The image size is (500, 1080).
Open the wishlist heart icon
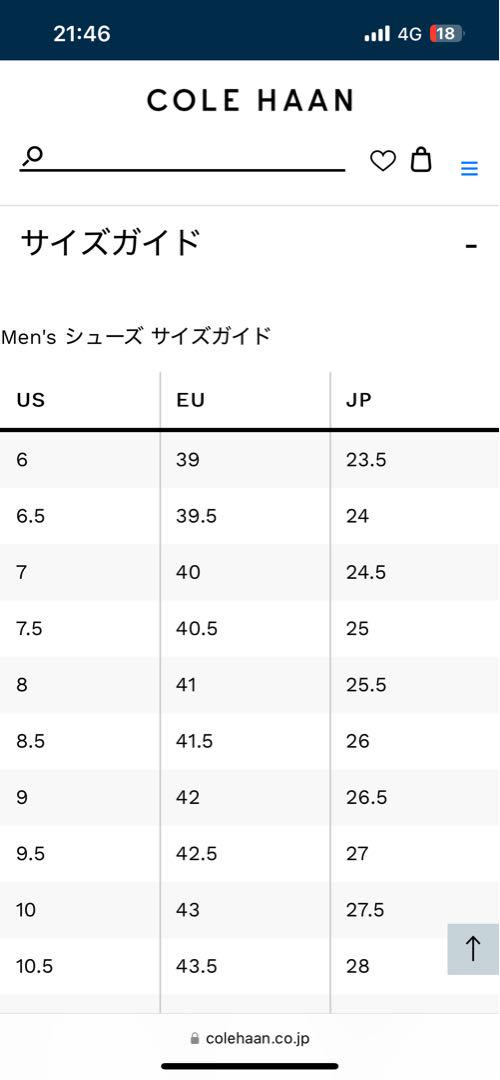click(383, 161)
